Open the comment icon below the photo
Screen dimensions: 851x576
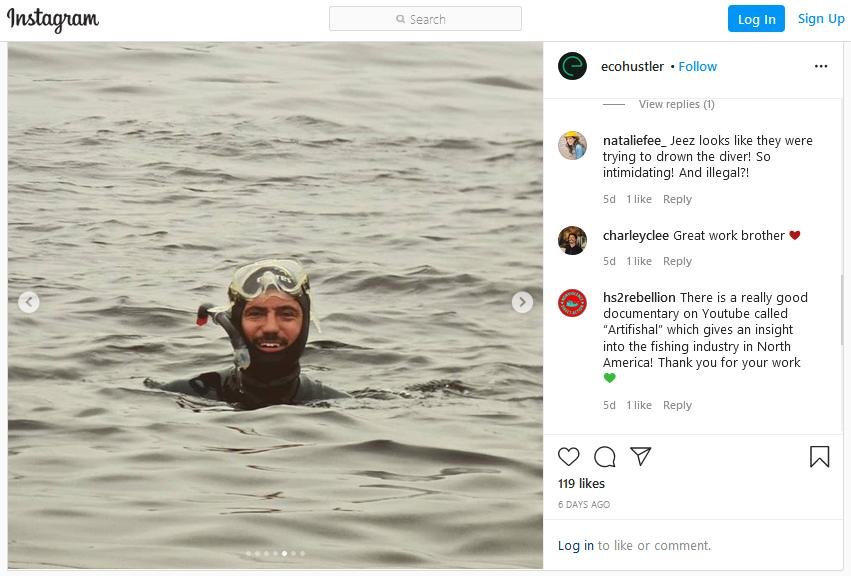(x=604, y=457)
